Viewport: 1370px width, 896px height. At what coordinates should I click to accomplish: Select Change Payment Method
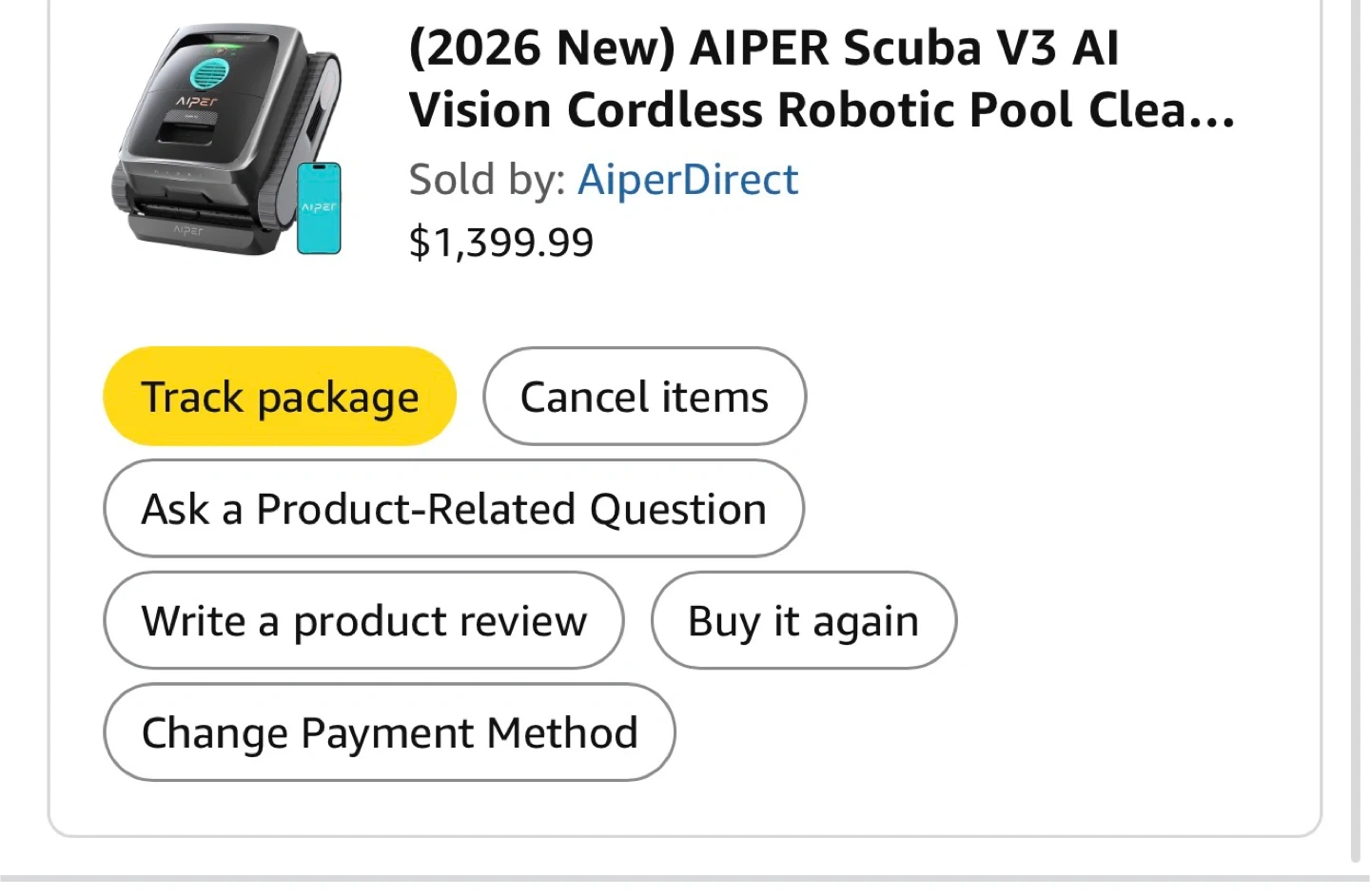pos(389,733)
